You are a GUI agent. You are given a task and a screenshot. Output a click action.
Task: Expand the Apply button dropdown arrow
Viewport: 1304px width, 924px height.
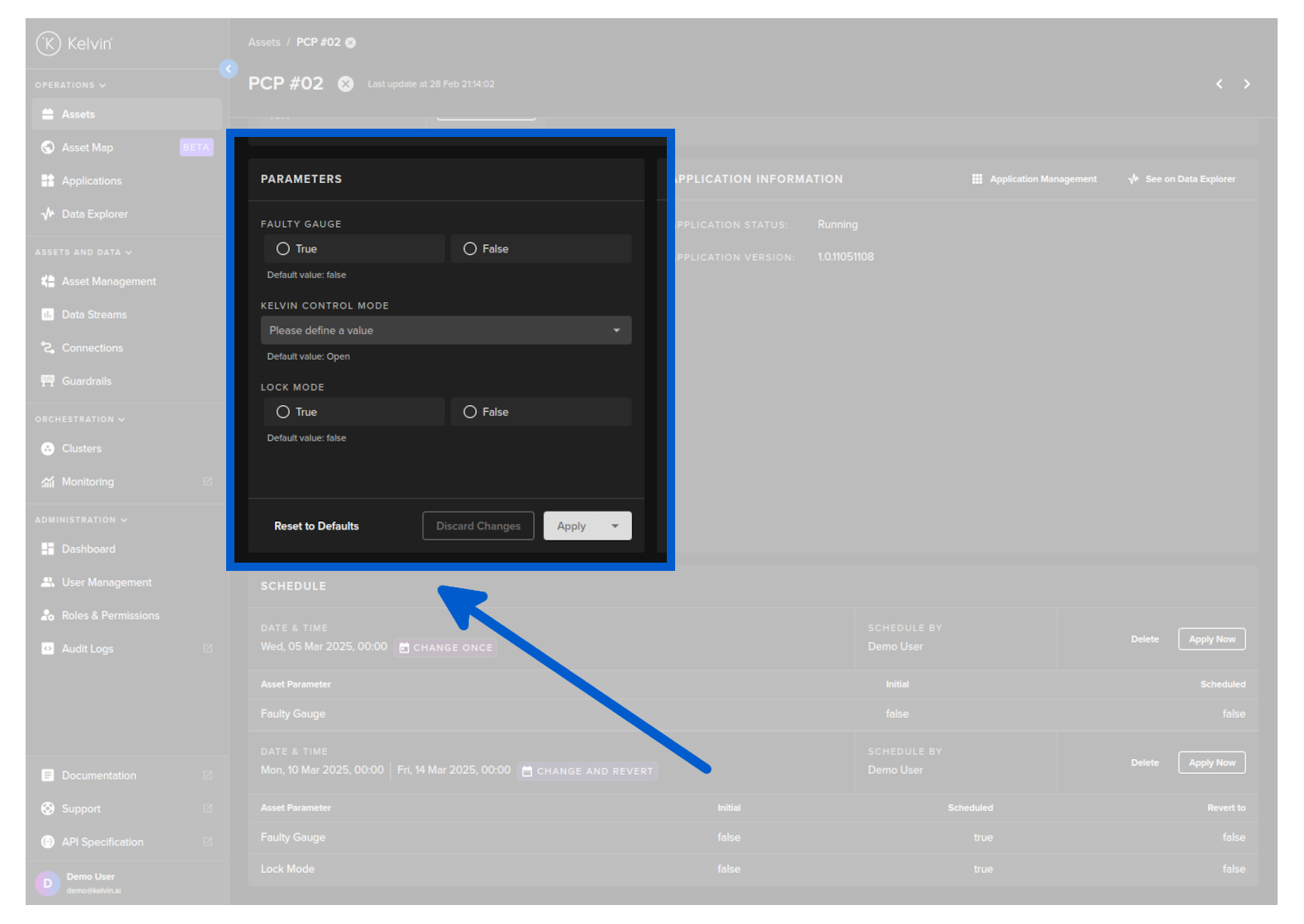[615, 526]
